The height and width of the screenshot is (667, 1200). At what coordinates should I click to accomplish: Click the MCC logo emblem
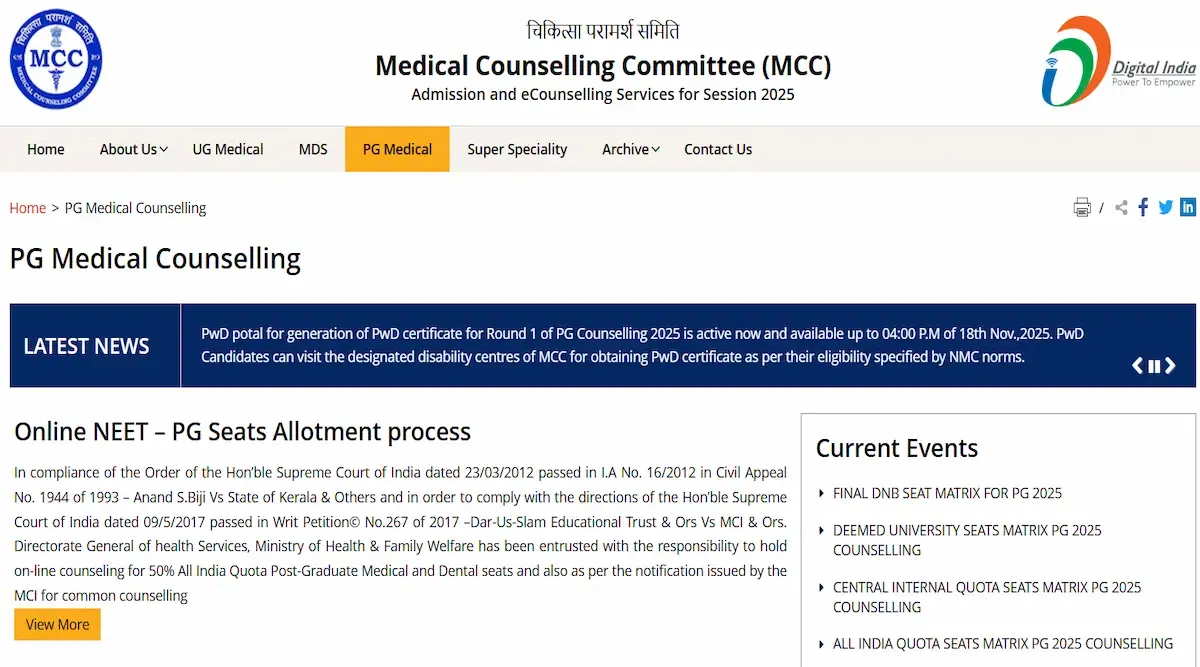pyautogui.click(x=56, y=60)
